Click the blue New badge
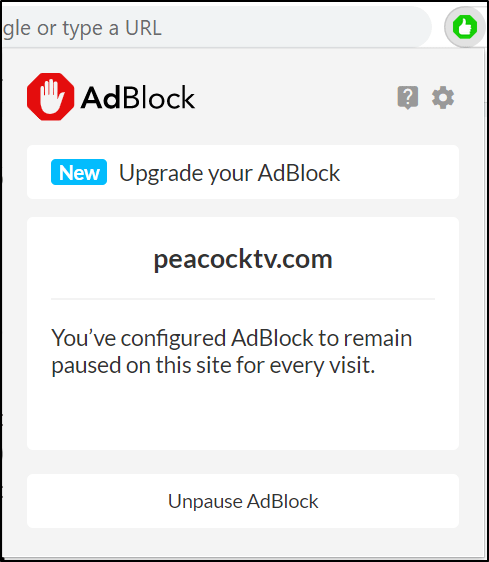489x562 pixels. [79, 172]
